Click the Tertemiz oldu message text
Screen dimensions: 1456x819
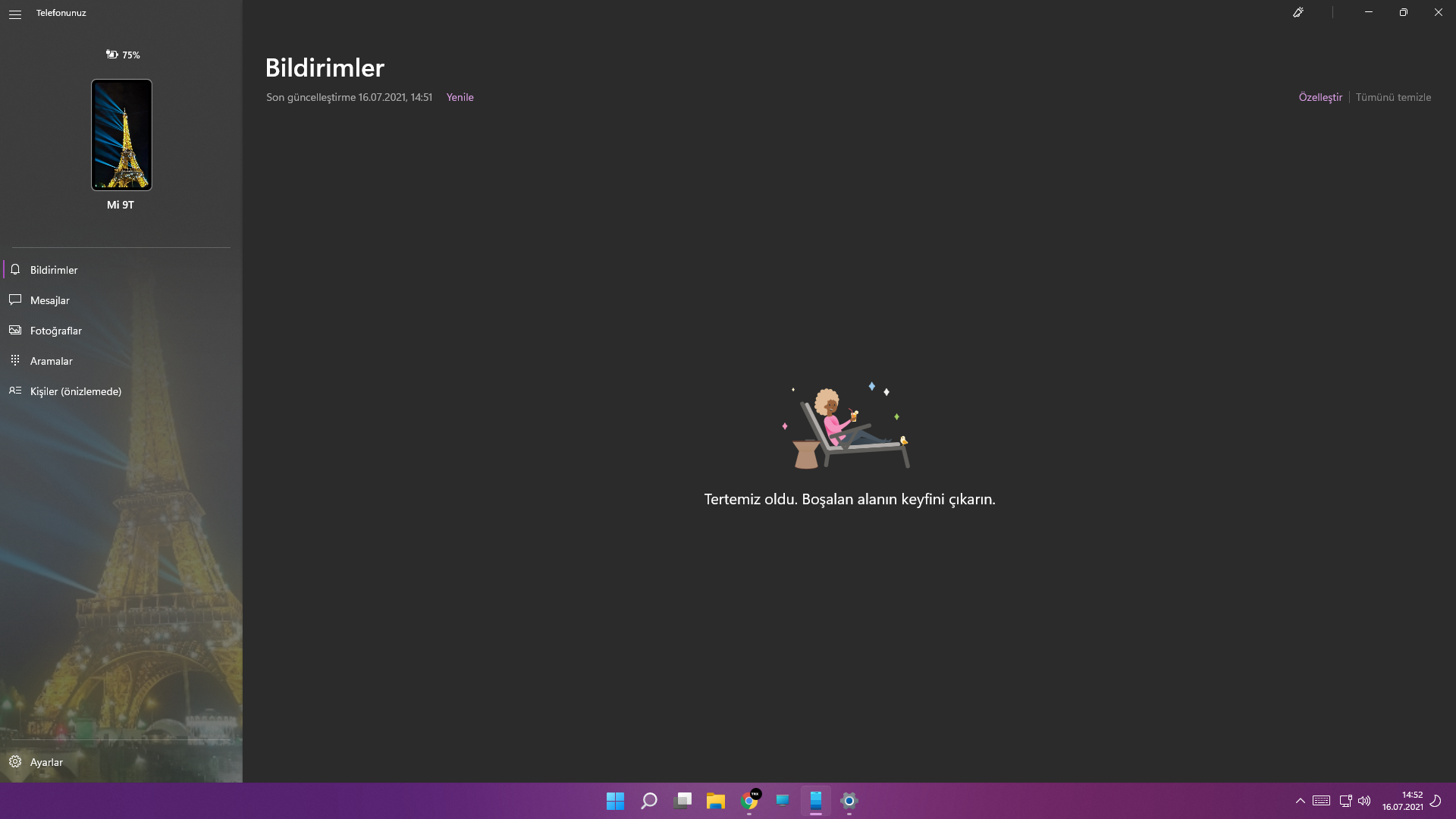click(849, 499)
